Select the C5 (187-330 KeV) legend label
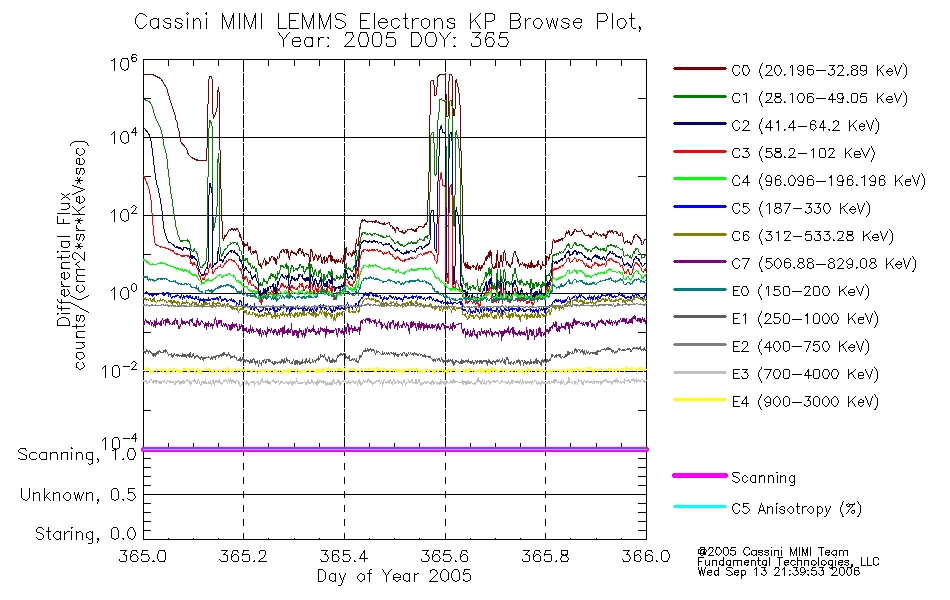950x600 pixels. pos(801,208)
